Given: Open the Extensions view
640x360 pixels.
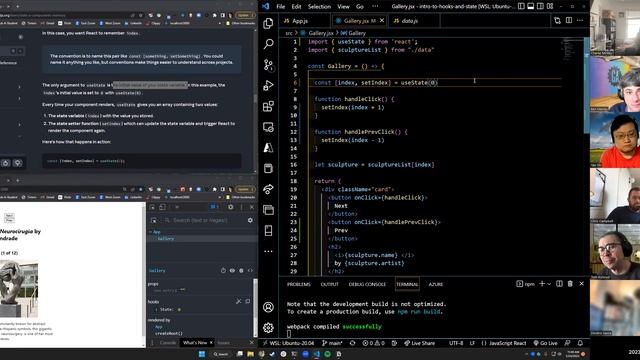Looking at the screenshot, I should [268, 107].
